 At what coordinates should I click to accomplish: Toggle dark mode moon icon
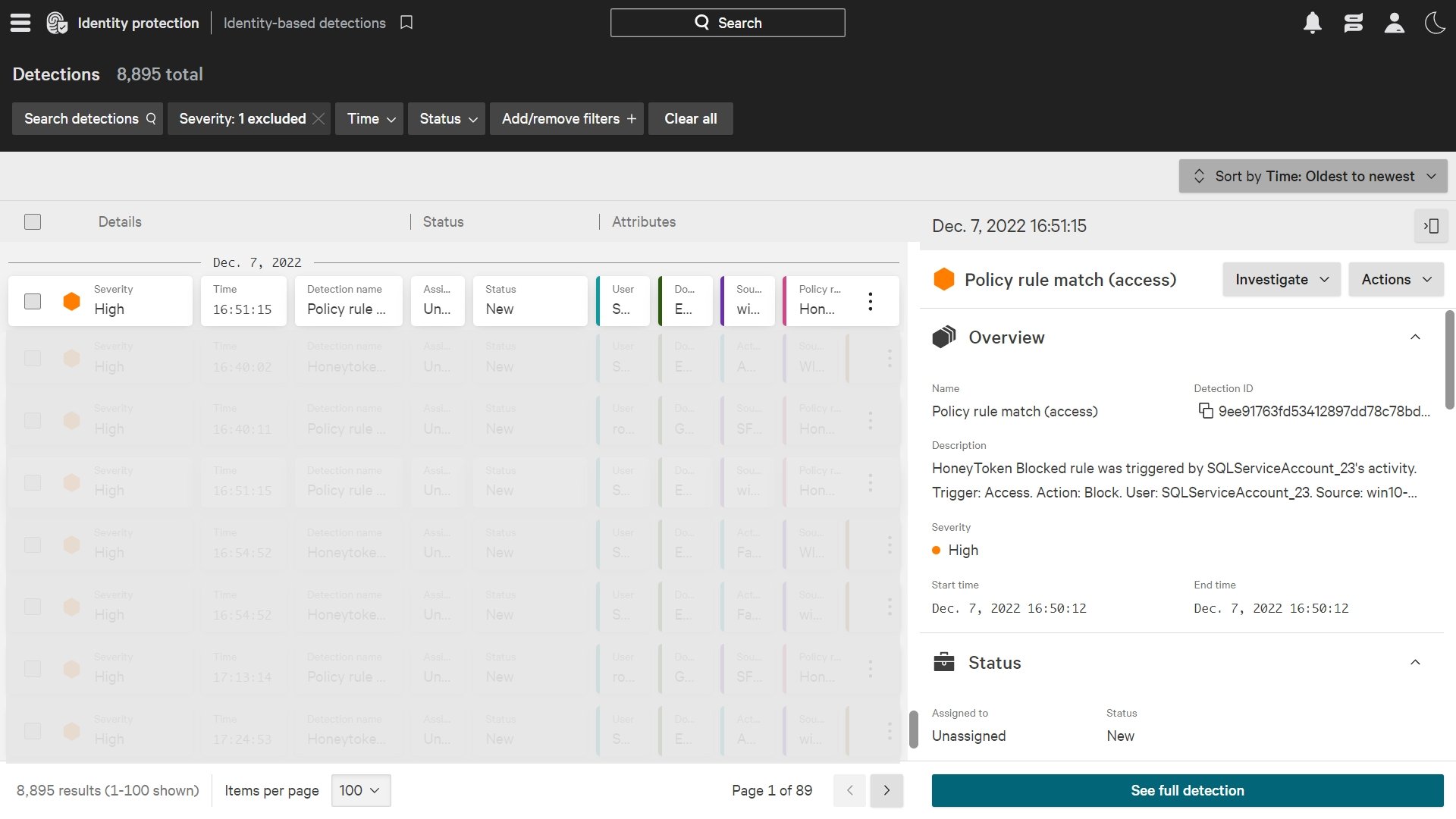[1435, 23]
